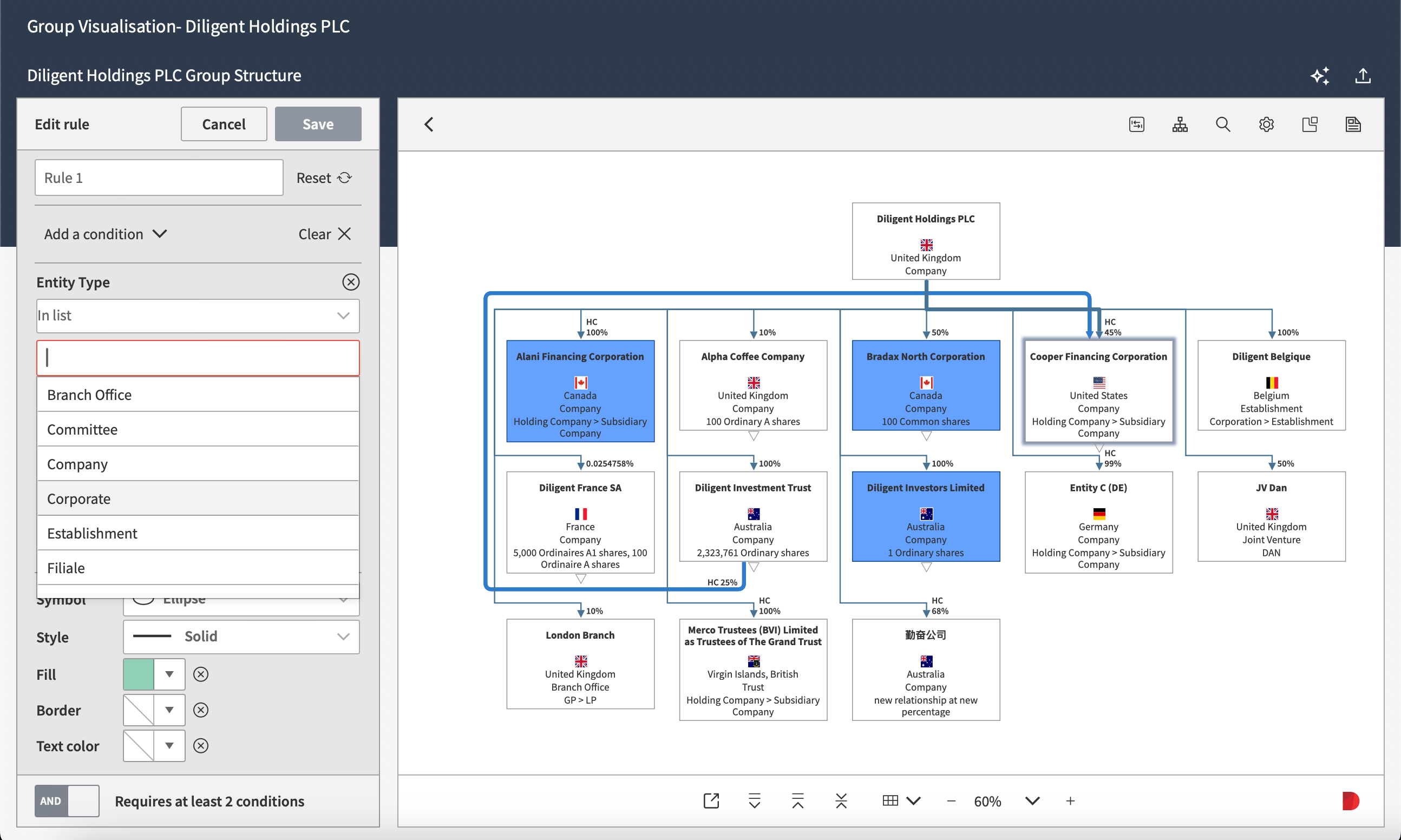The image size is (1401, 840).
Task: Click the back arrow in chart toolbar
Action: tap(429, 124)
